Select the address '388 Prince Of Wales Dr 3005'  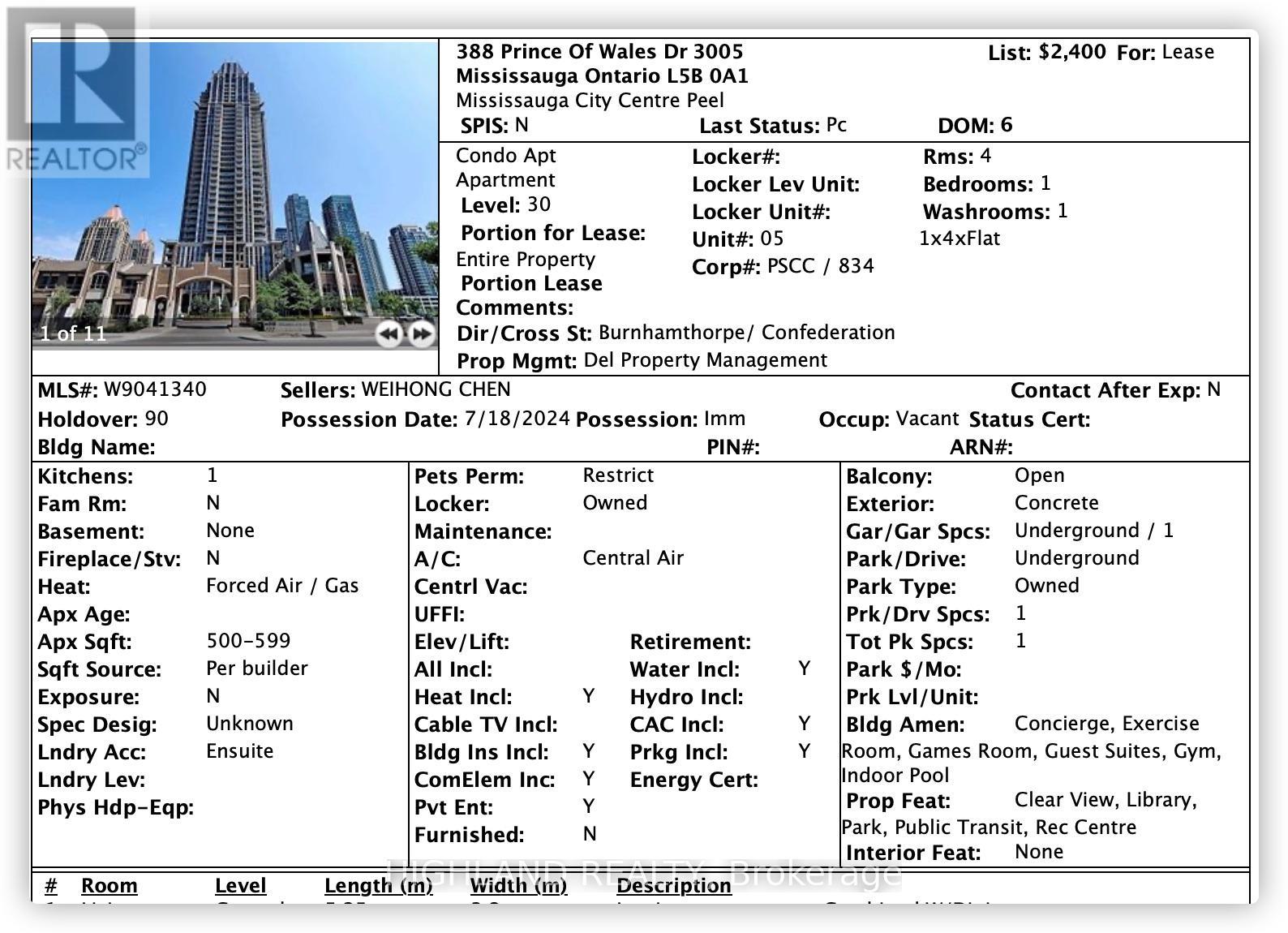pos(599,52)
